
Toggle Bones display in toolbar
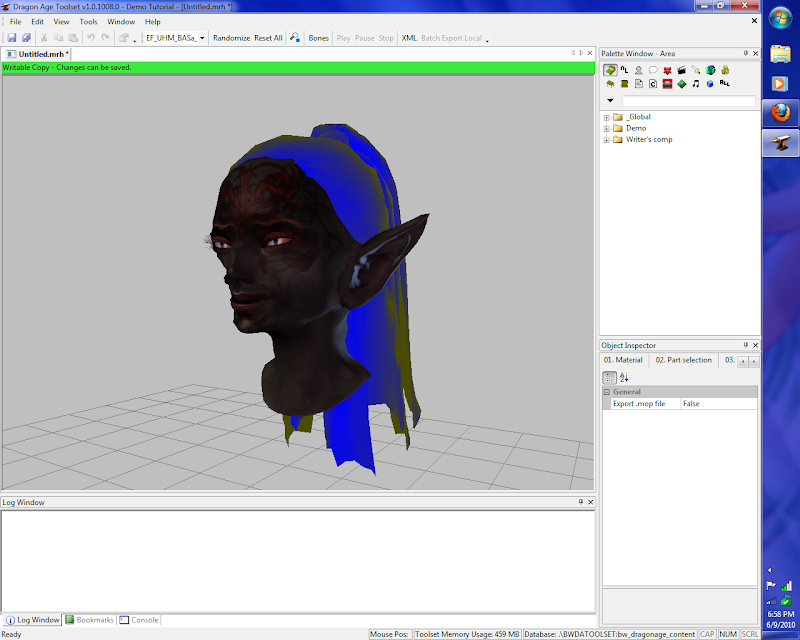pos(318,38)
